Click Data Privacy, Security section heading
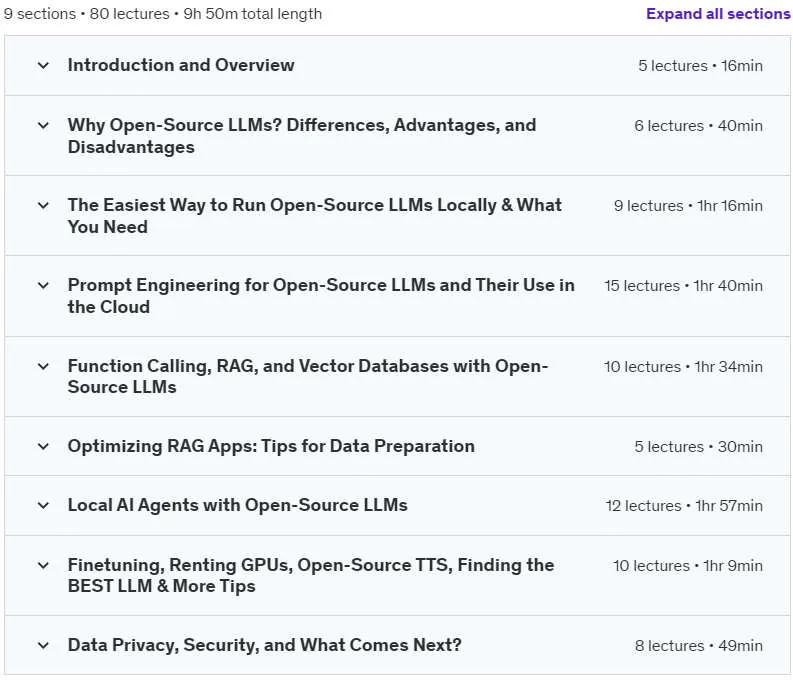Viewport: 793px width, 680px height. [265, 645]
